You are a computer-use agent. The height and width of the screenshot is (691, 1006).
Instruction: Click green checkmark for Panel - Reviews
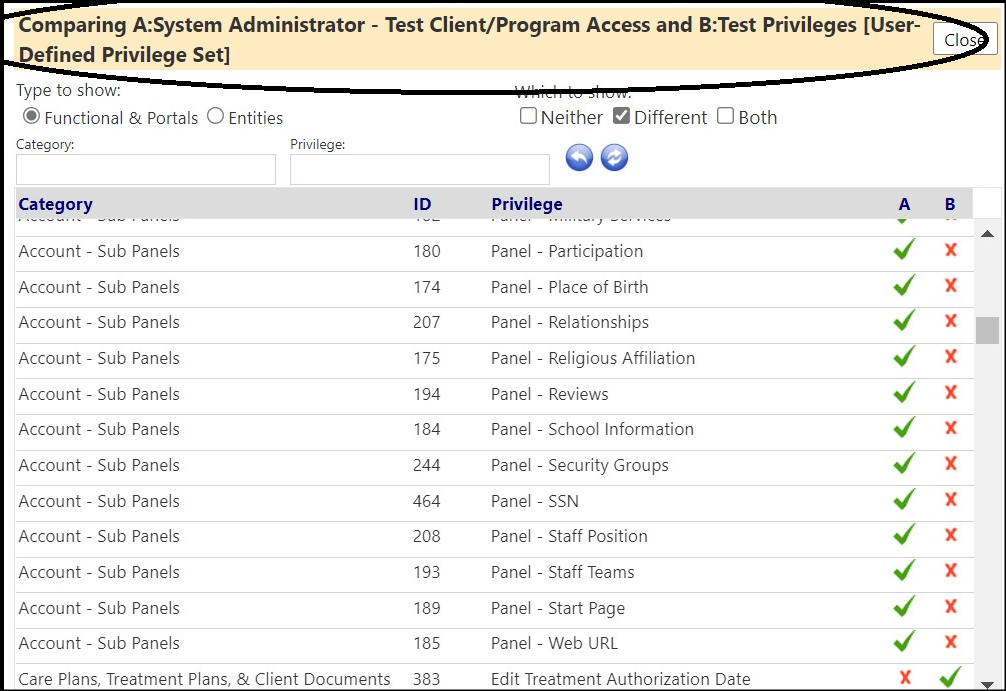[x=904, y=392]
